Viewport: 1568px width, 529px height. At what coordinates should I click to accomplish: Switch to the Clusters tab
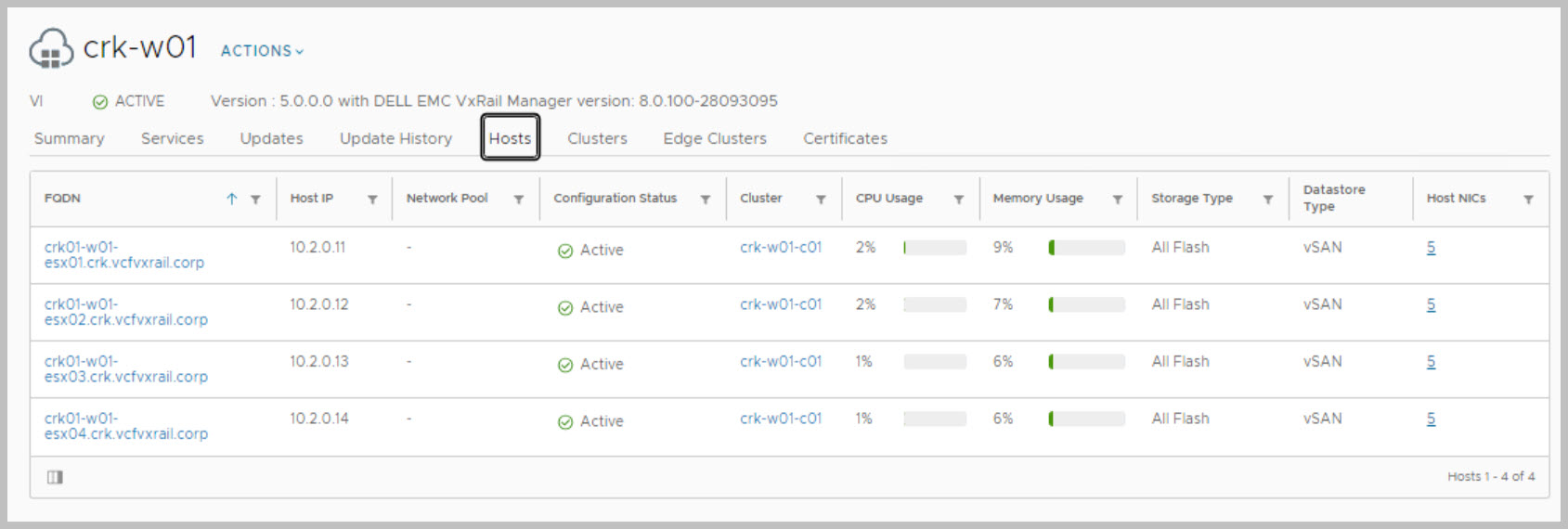point(597,138)
